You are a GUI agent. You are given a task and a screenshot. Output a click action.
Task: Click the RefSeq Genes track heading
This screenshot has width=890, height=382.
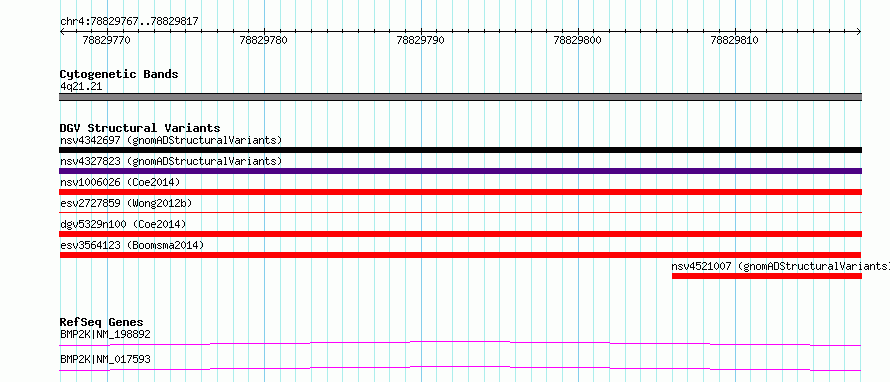[x=101, y=322]
